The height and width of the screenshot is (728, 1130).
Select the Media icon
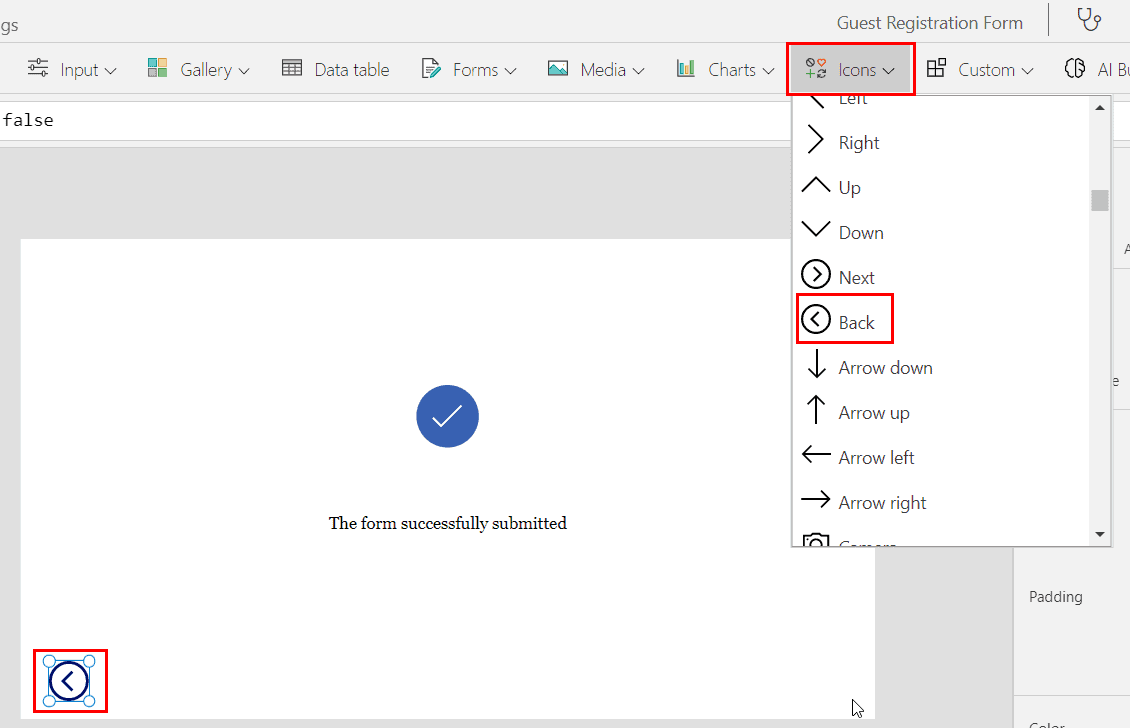[x=557, y=69]
